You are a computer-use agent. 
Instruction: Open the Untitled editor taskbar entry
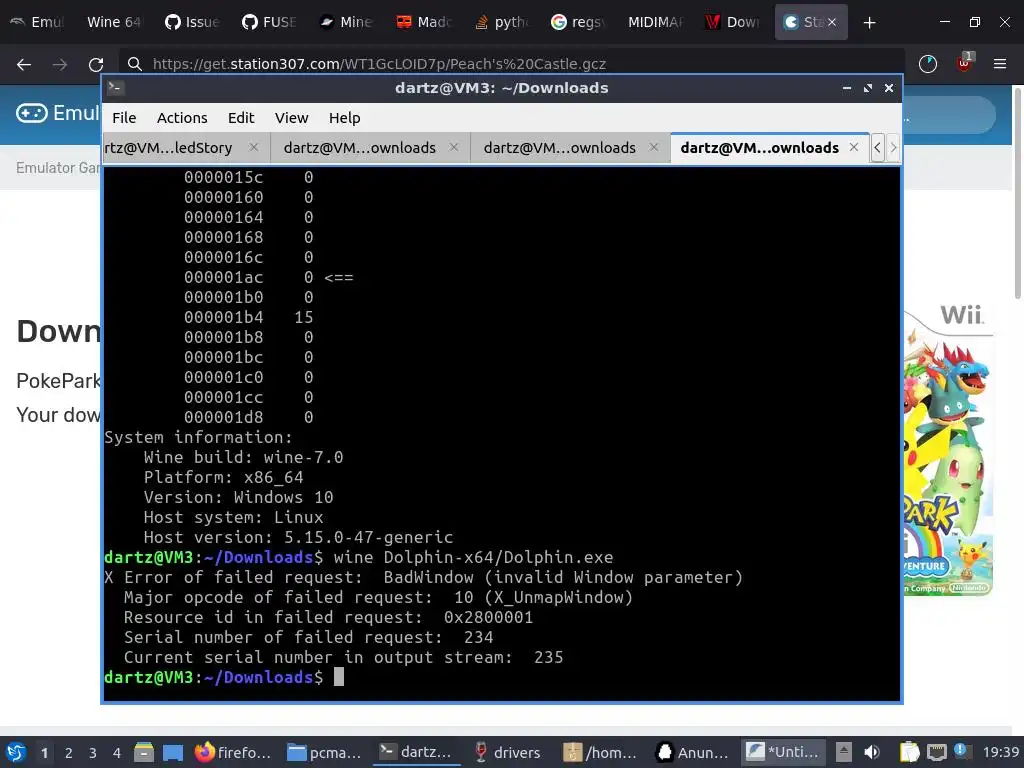tap(784, 752)
